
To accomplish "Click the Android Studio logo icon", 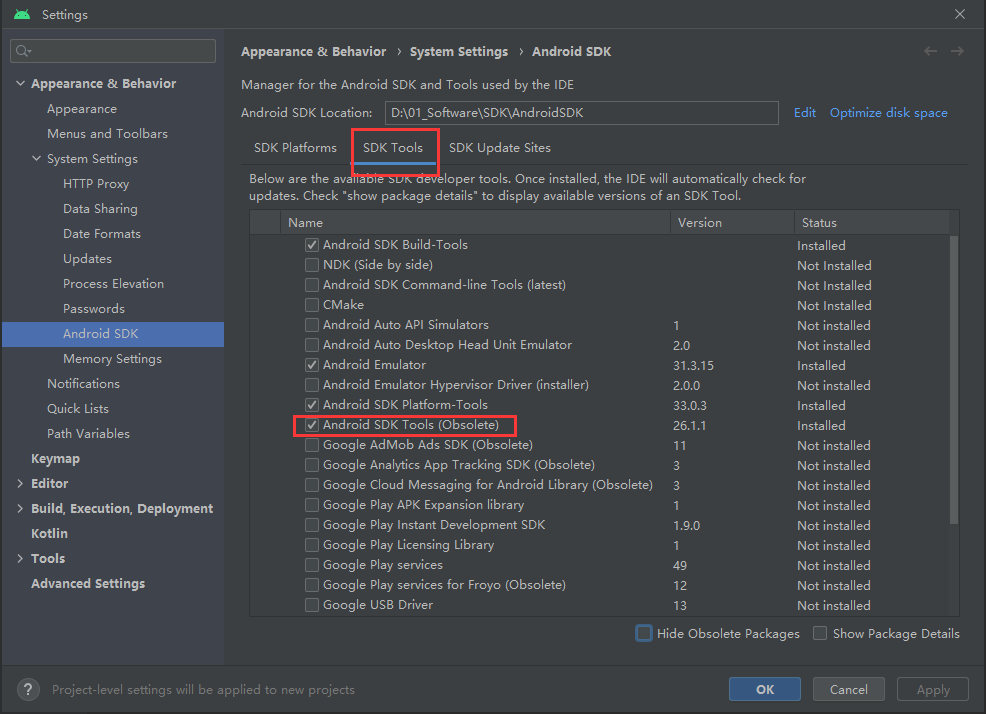I will [x=22, y=15].
